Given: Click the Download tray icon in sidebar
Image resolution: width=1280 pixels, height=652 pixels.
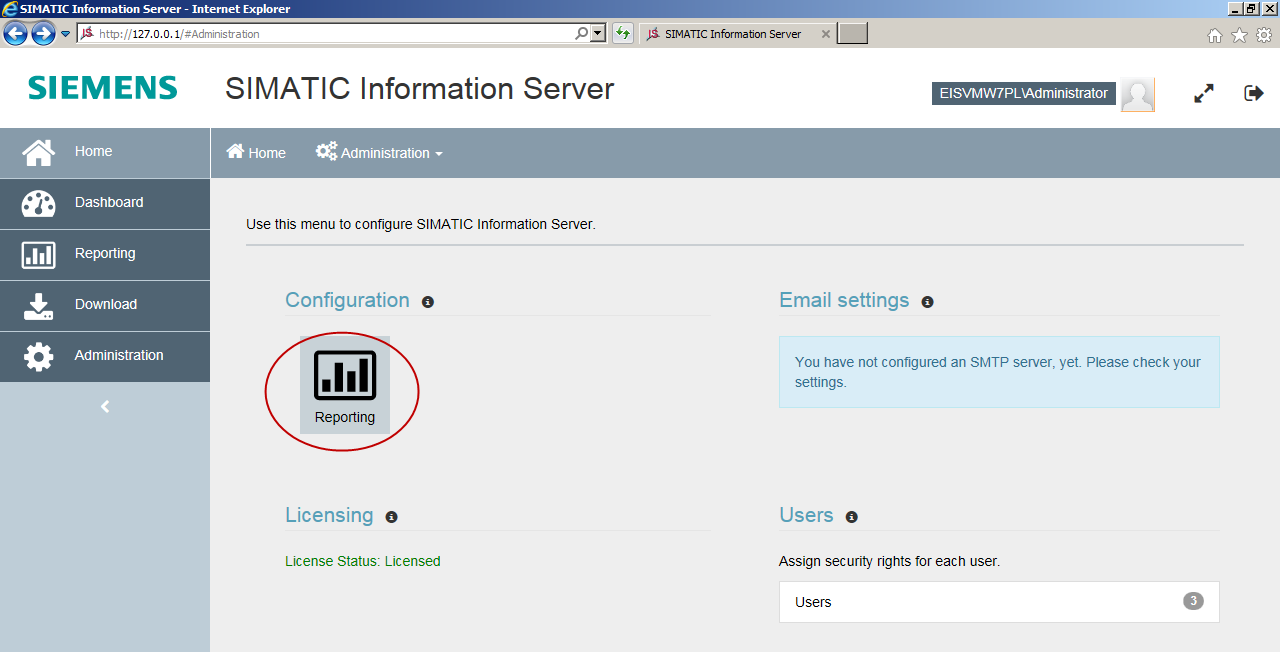Looking at the screenshot, I should (x=39, y=305).
